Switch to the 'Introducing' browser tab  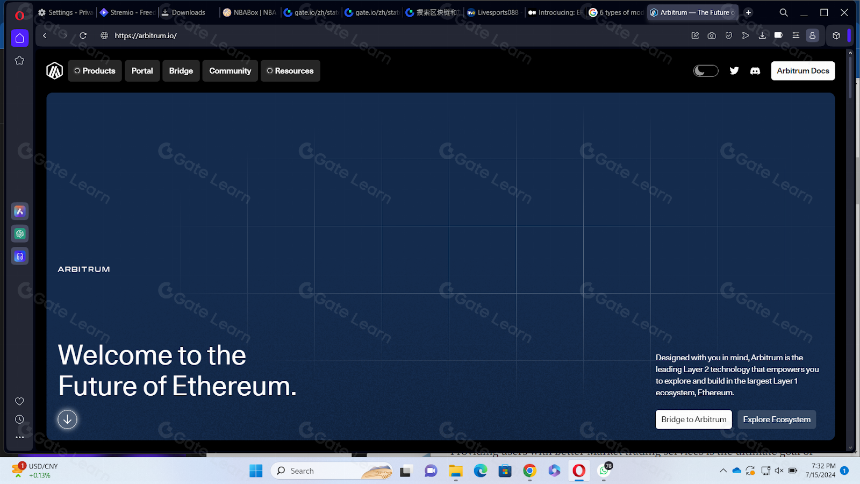click(x=554, y=13)
